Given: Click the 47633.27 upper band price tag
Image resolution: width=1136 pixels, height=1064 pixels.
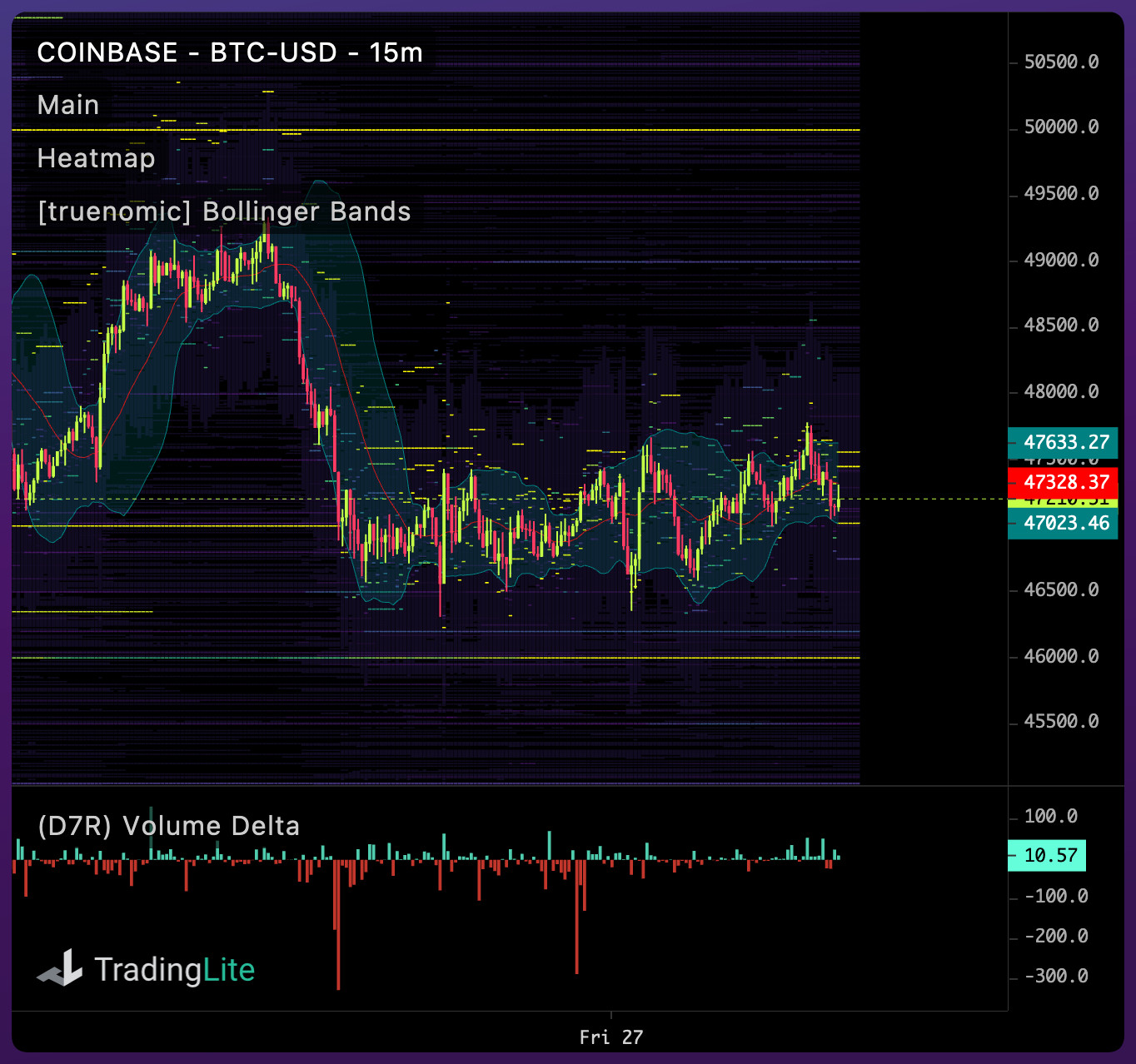Looking at the screenshot, I should click(x=1063, y=442).
